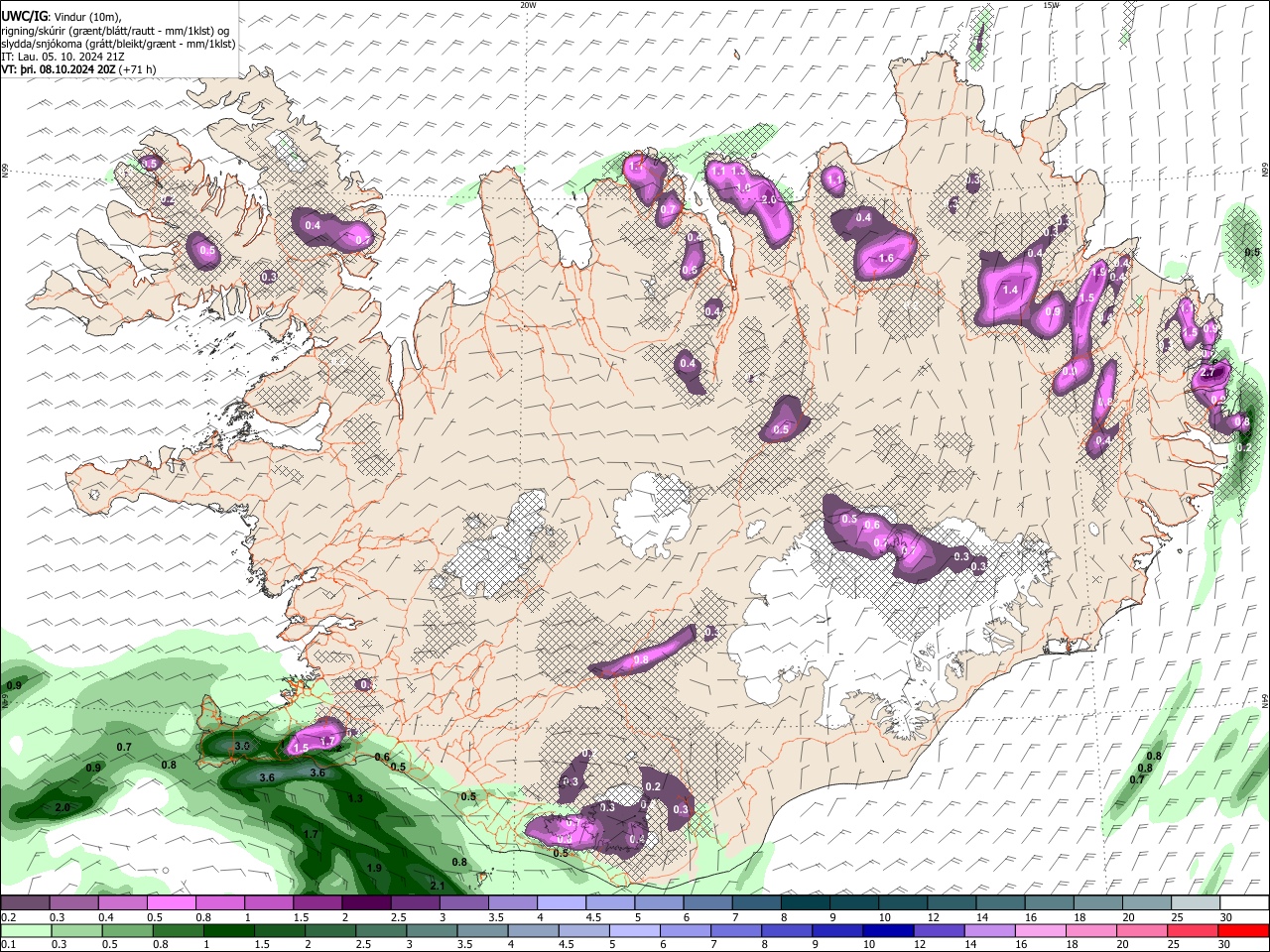This screenshot has height=952, width=1270.
Task: Select the grey-teal swatch labeled 16 in the top legend row
Action: click(x=1050, y=903)
